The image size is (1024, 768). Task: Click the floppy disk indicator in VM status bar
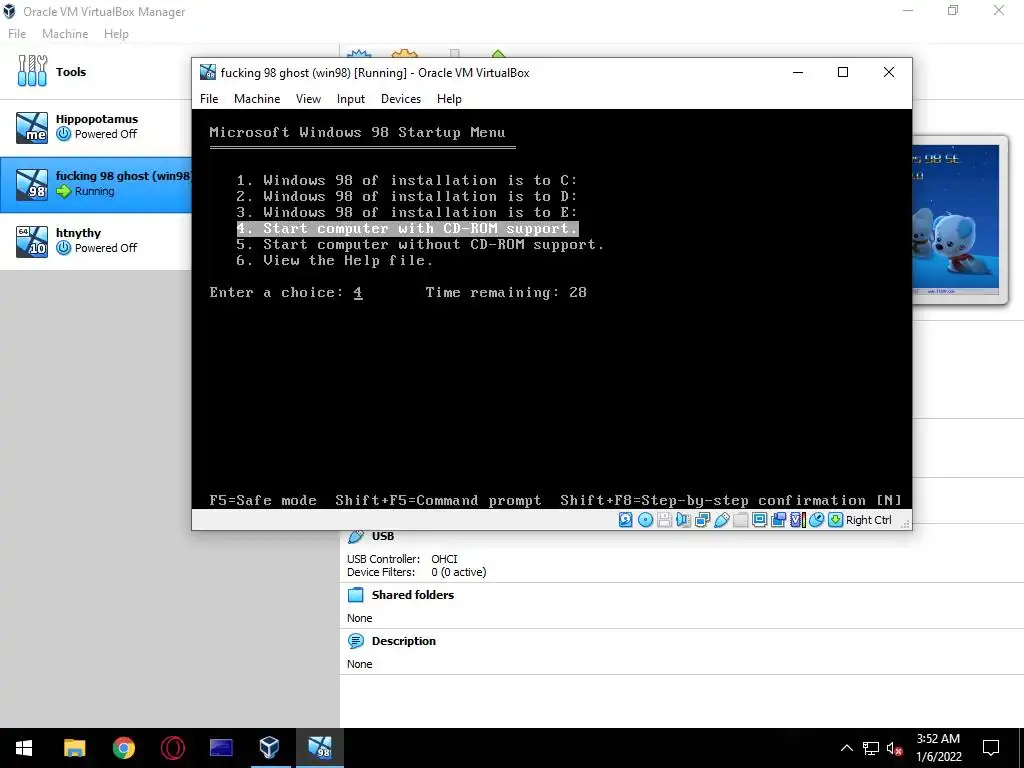(x=664, y=520)
